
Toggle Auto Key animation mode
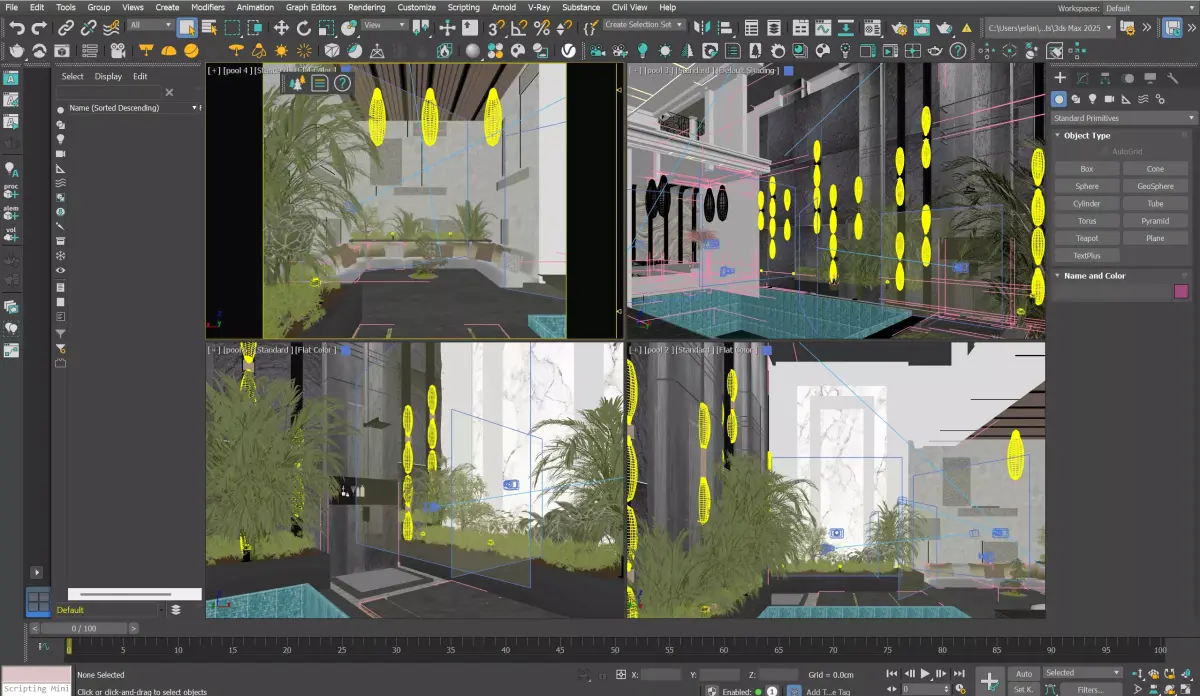tap(1024, 674)
